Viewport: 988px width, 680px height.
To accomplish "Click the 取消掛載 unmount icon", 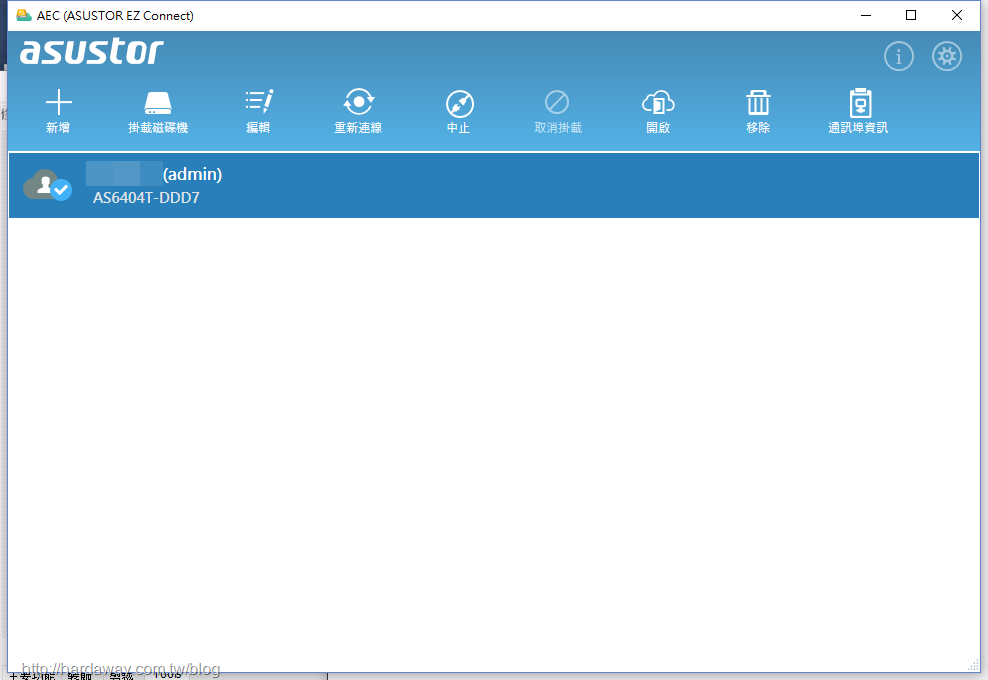I will 557,102.
